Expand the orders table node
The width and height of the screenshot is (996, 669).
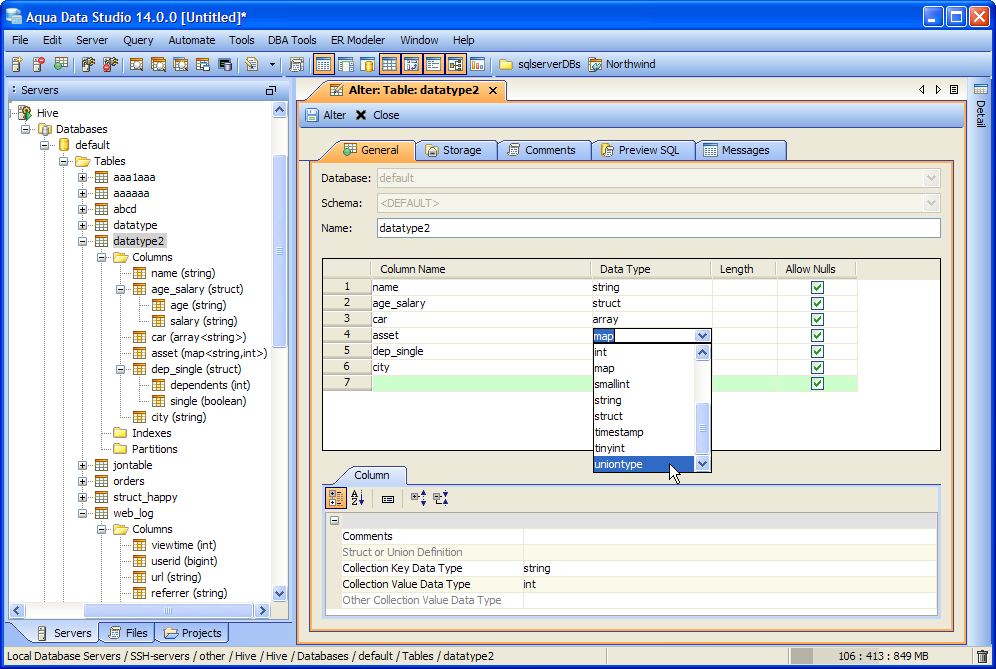tap(83, 481)
